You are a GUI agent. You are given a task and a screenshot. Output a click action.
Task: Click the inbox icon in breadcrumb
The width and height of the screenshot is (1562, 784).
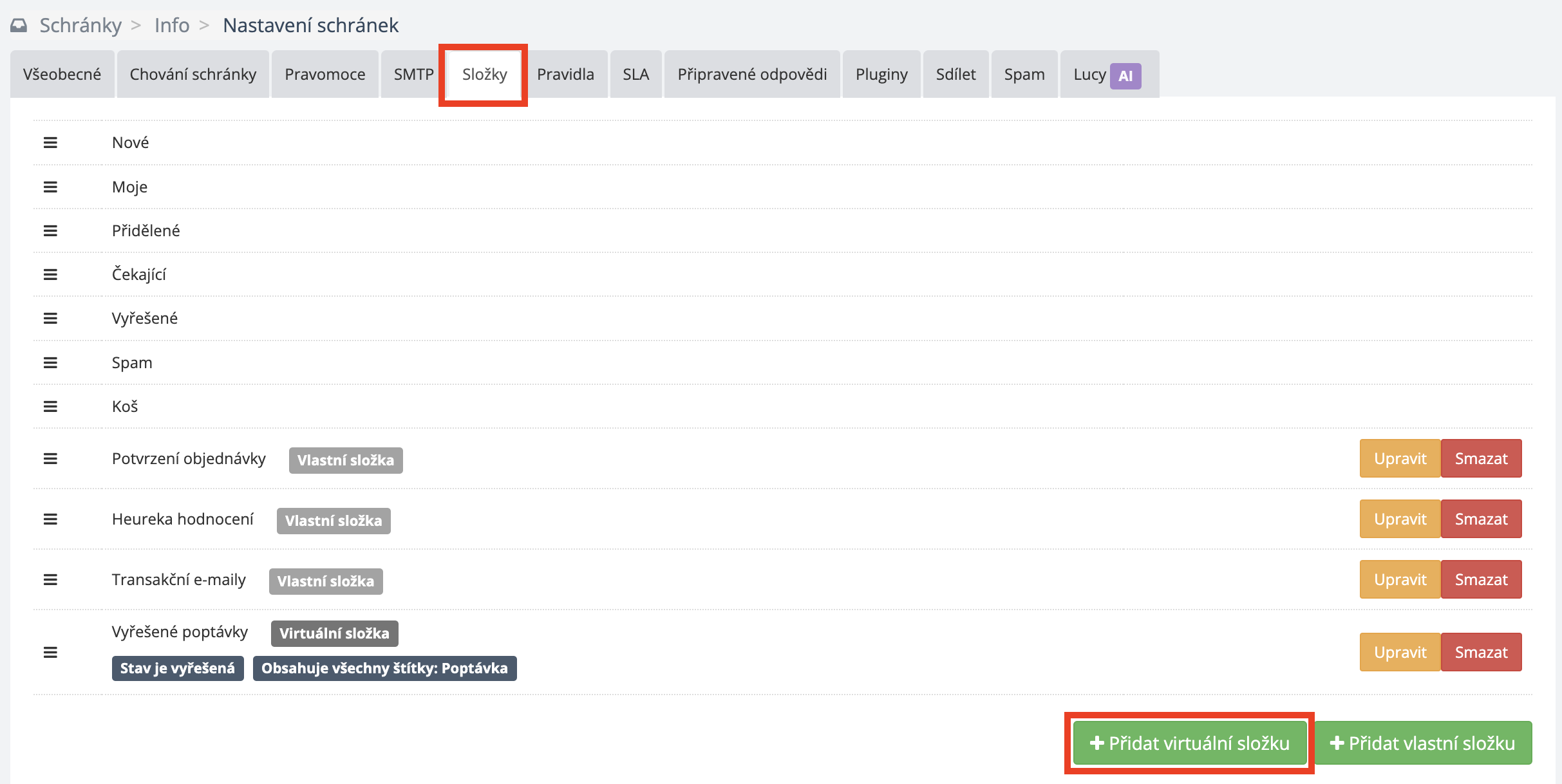pos(19,25)
